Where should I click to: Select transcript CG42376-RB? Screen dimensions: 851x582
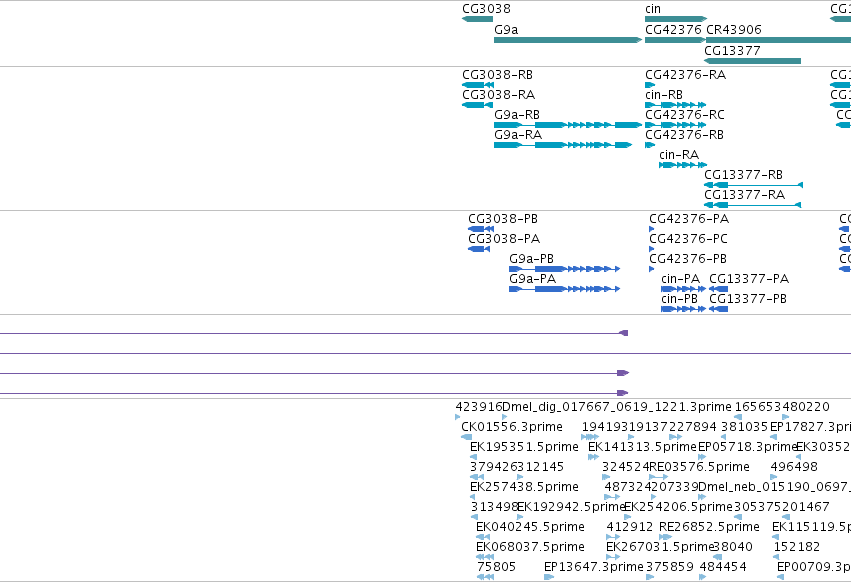point(650,145)
